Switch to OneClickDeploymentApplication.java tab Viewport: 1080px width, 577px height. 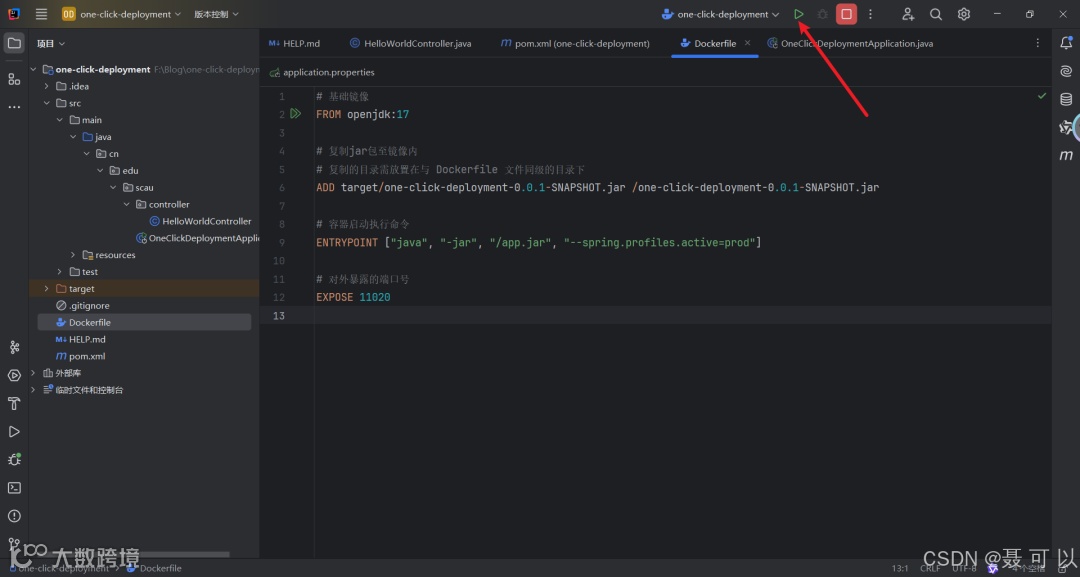[850, 43]
